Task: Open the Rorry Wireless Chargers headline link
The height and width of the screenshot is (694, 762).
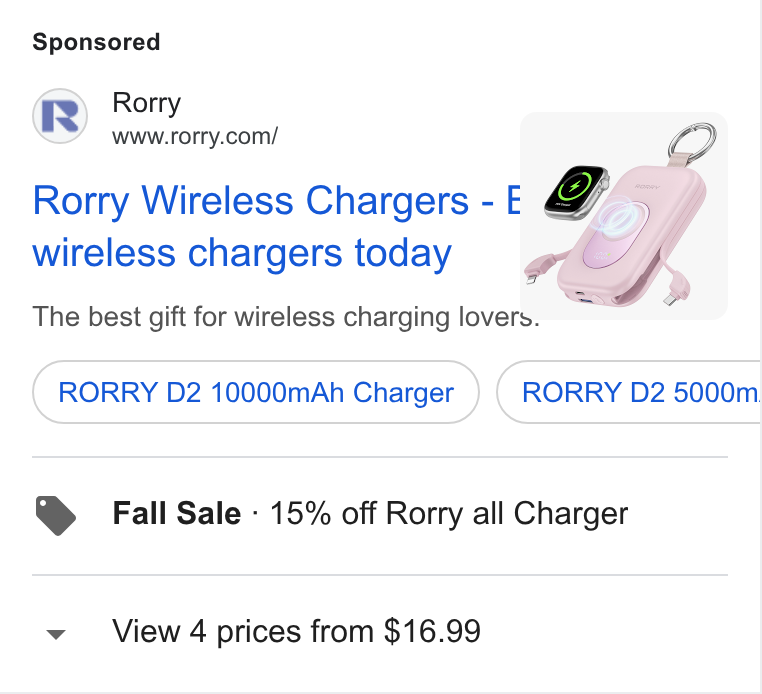Action: click(x=276, y=226)
